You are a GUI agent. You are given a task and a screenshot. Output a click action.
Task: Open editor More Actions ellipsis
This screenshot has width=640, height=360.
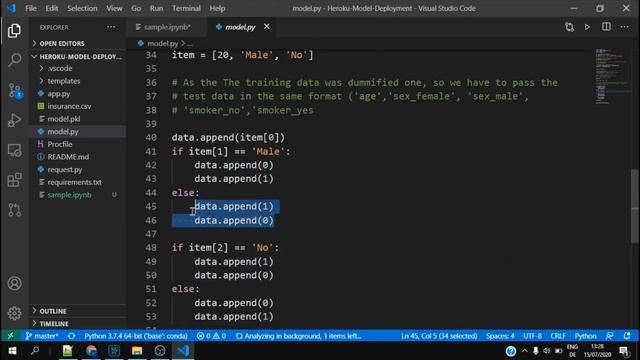[x=624, y=27]
